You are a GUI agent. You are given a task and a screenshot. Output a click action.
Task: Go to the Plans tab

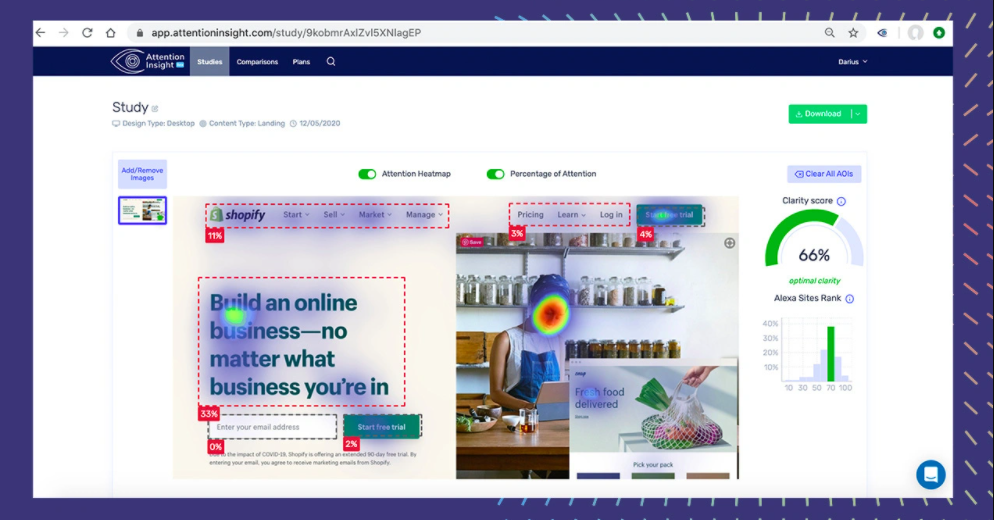pyautogui.click(x=301, y=62)
